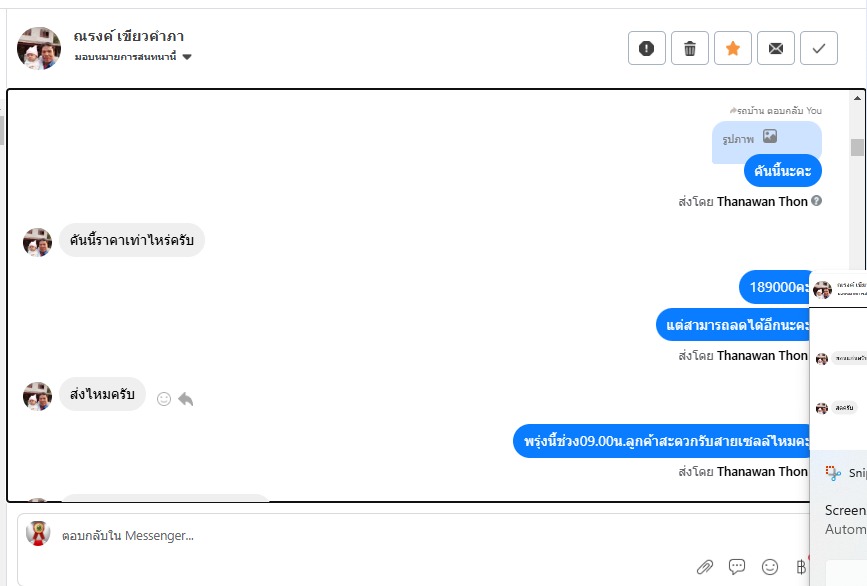Click the scrollbar up arrow

point(857,98)
